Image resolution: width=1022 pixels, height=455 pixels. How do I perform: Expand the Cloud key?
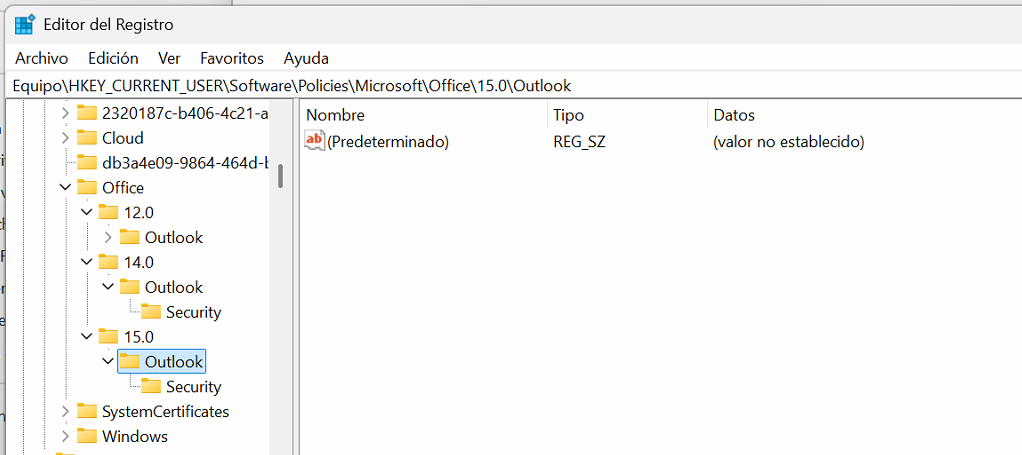point(65,138)
